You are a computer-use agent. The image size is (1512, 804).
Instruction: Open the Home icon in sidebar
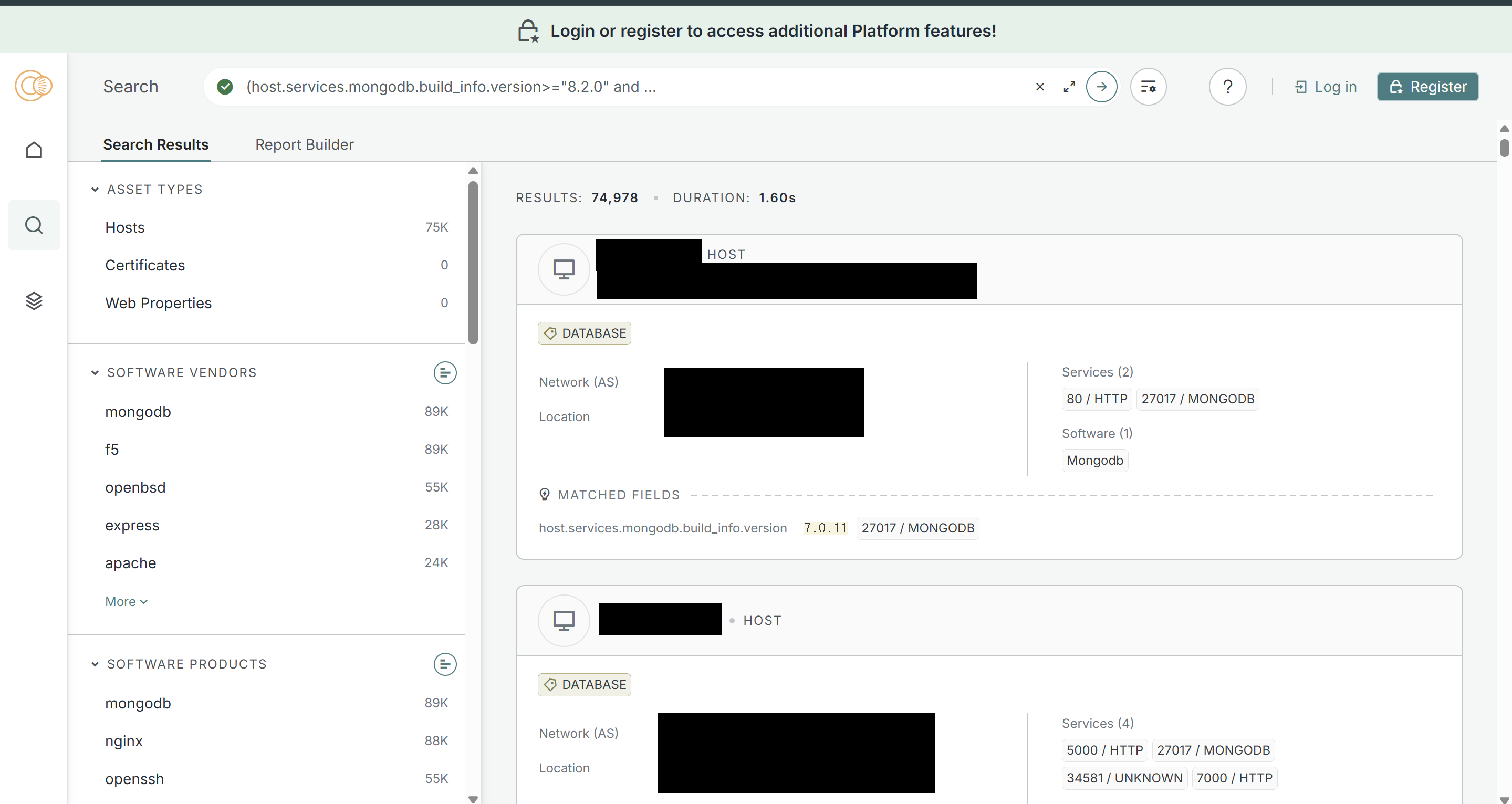pos(34,150)
